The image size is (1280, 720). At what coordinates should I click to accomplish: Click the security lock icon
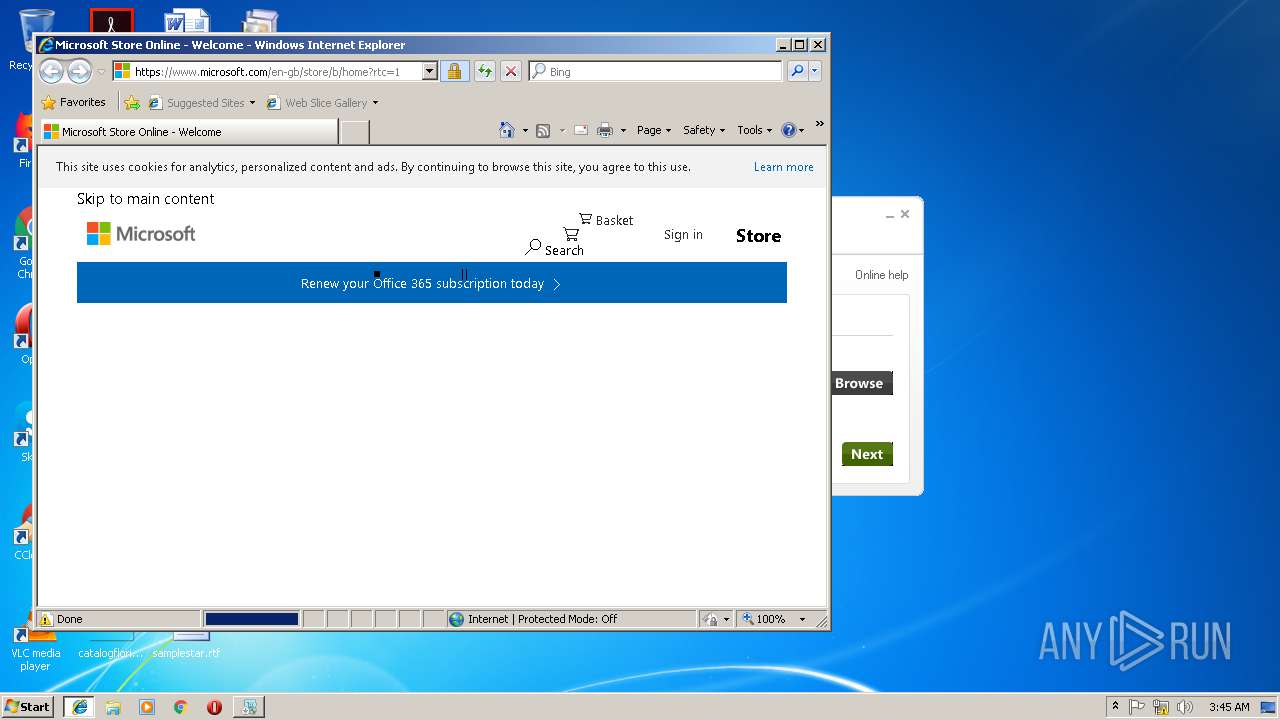pyautogui.click(x=454, y=71)
